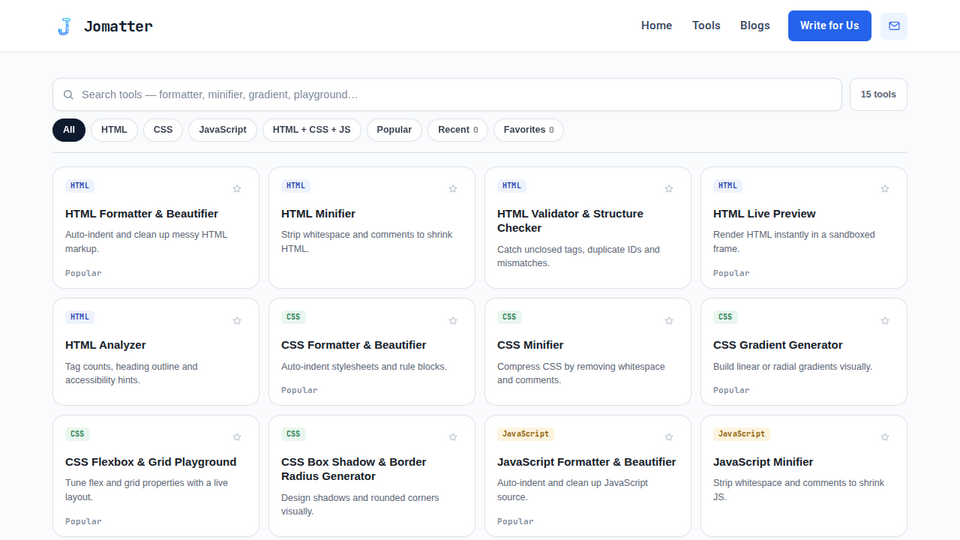Image resolution: width=960 pixels, height=540 pixels.
Task: Favorite the HTML Formatter & Beautifier card
Action: pyautogui.click(x=237, y=189)
